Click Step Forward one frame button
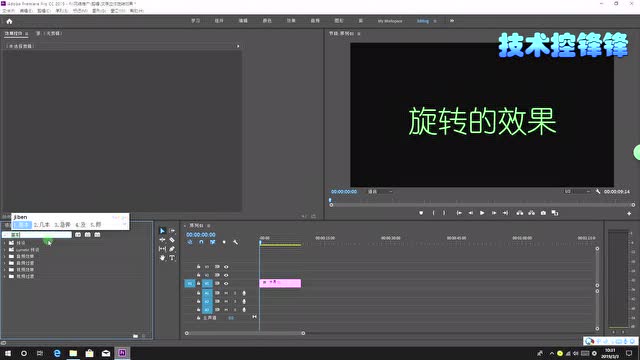This screenshot has width=640, height=360. [x=494, y=213]
